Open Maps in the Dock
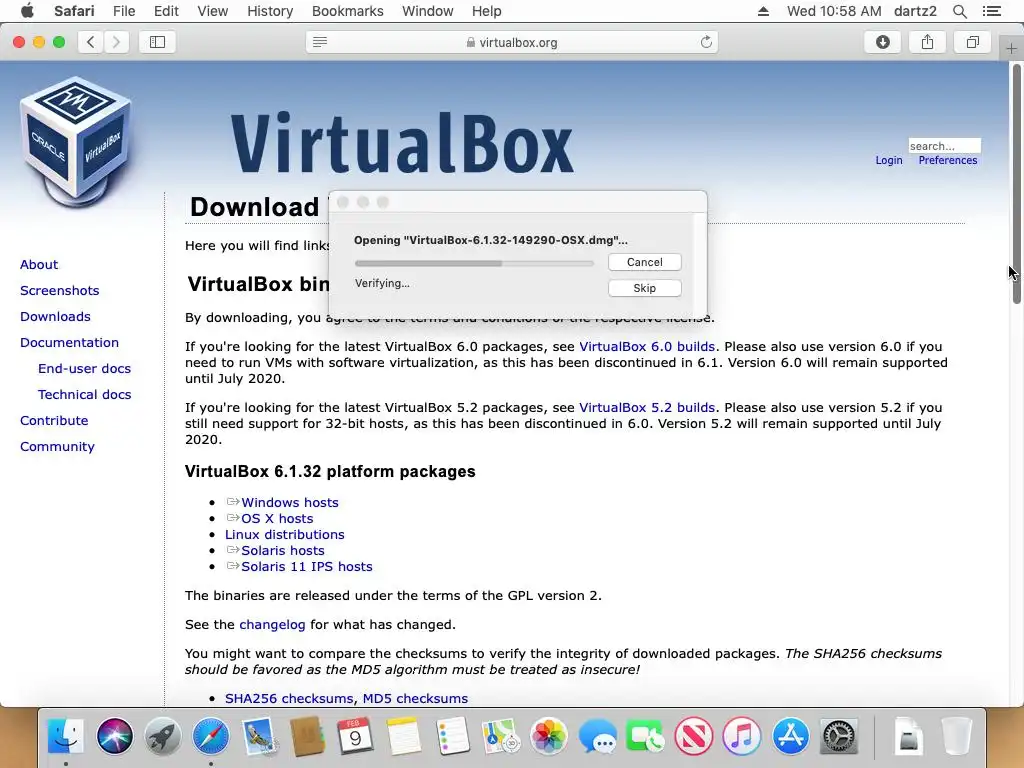 [x=500, y=735]
